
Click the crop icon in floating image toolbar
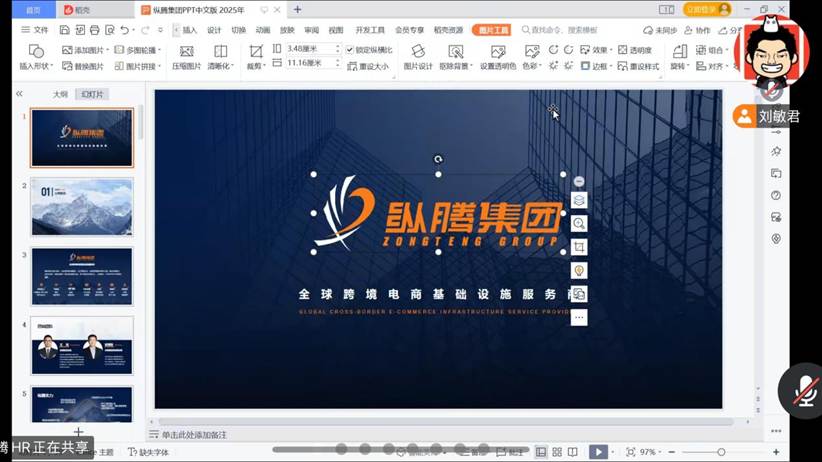tap(579, 247)
